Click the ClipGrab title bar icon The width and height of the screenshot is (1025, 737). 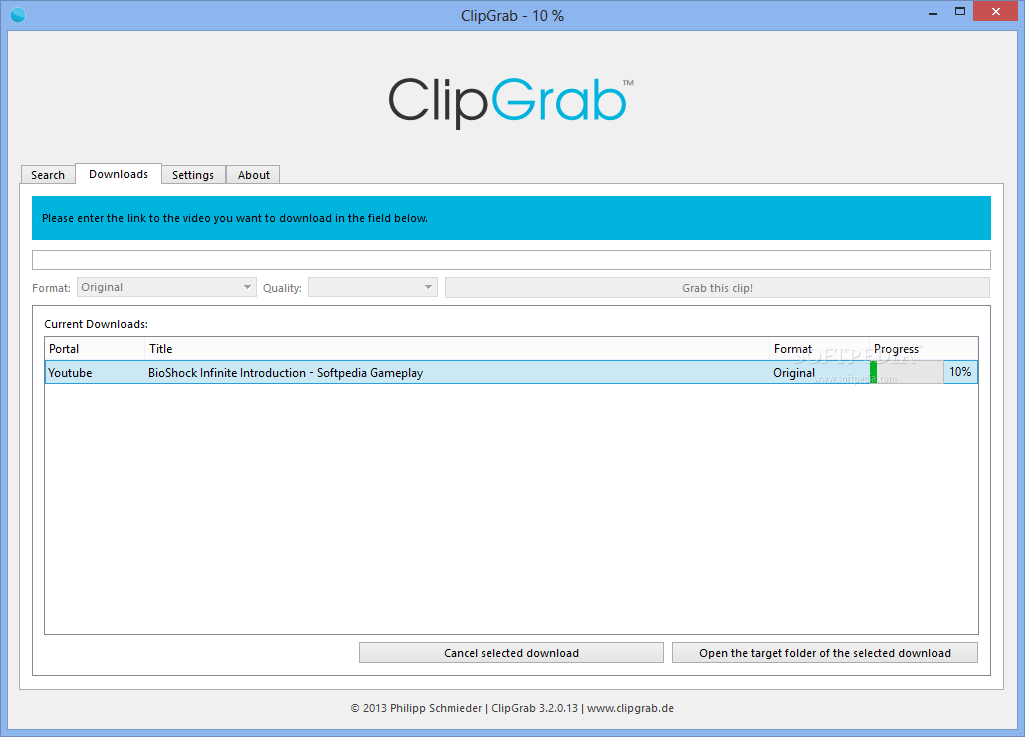click(18, 14)
